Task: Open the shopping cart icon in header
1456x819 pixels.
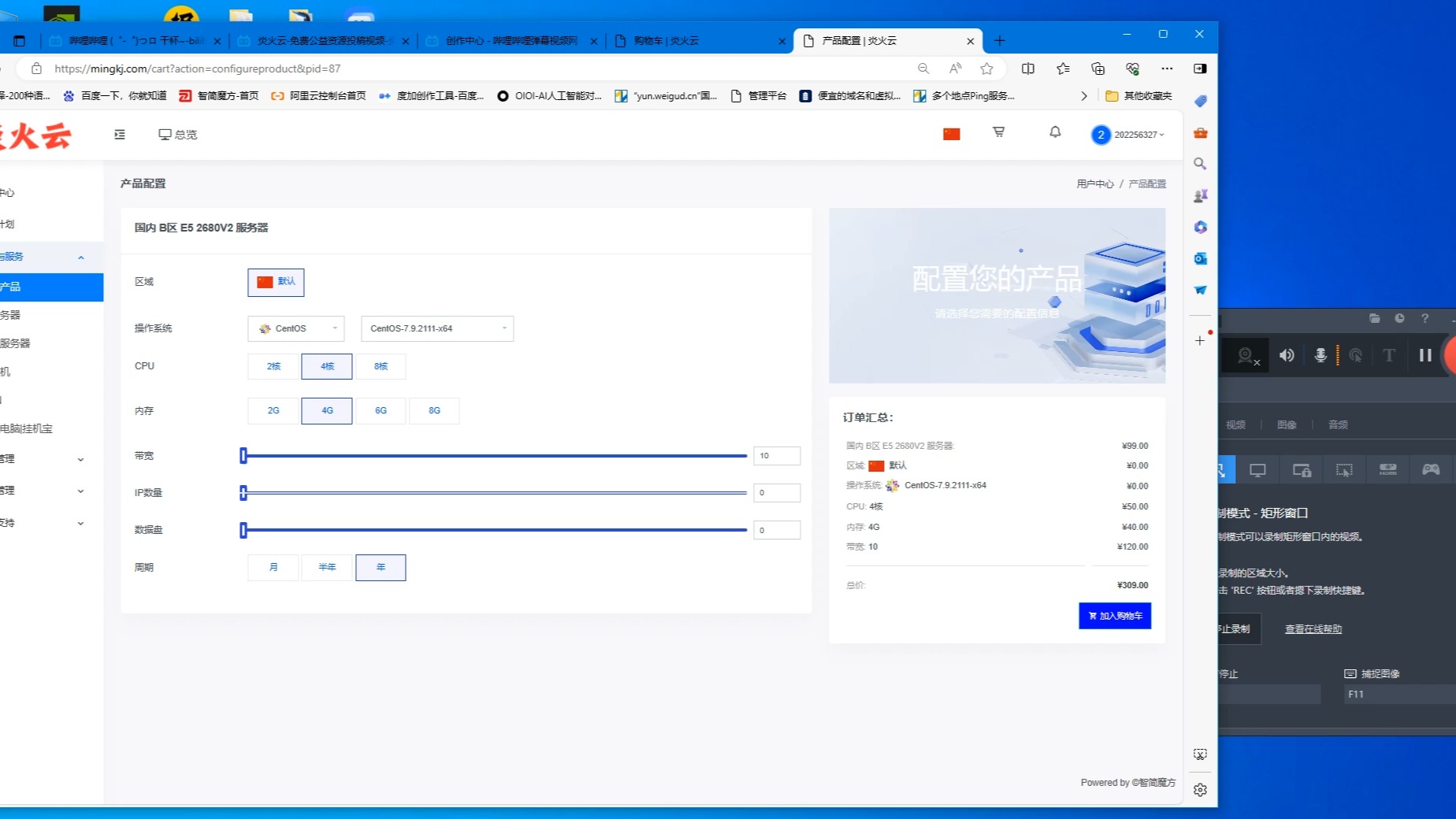Action: tap(998, 132)
